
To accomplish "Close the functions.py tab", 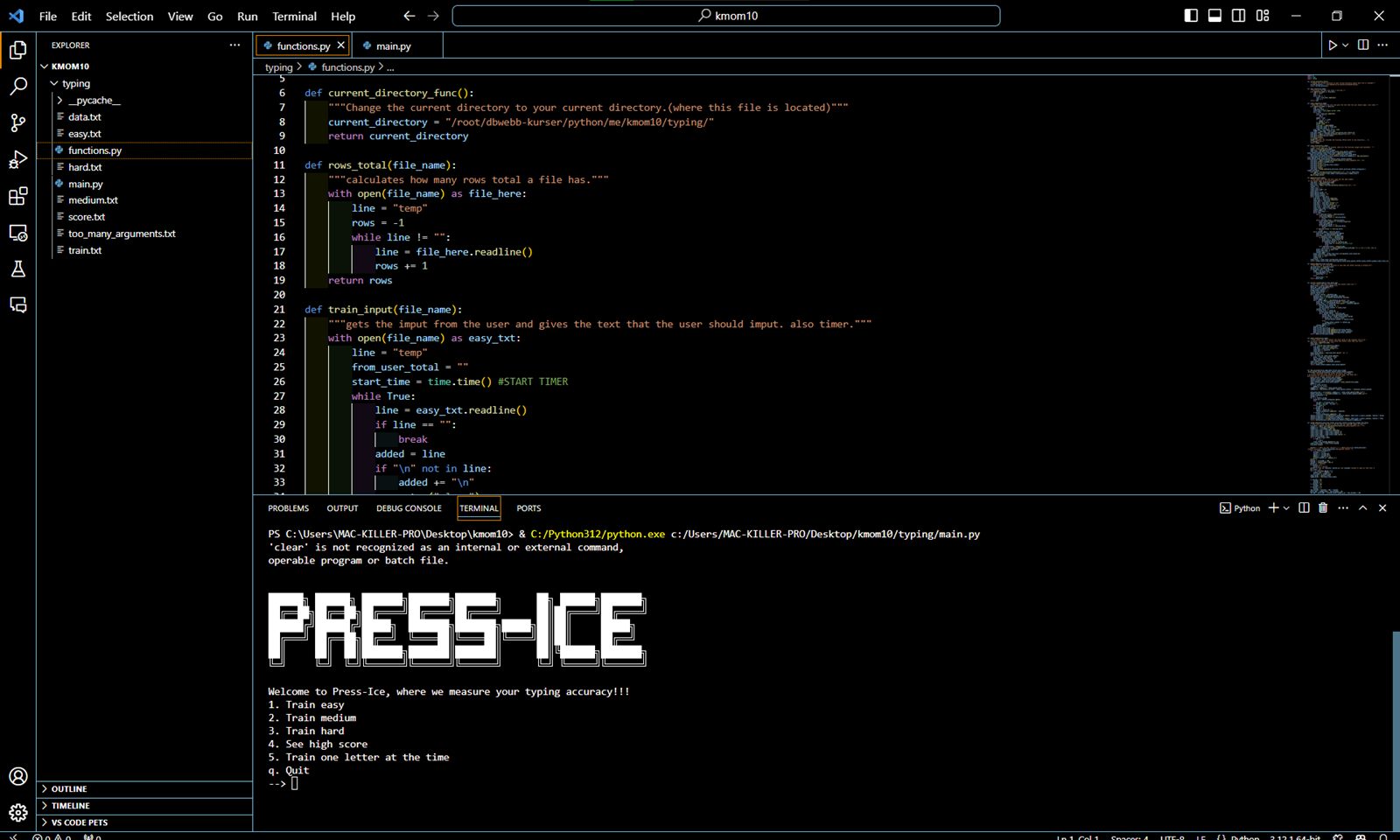I will coord(341,45).
